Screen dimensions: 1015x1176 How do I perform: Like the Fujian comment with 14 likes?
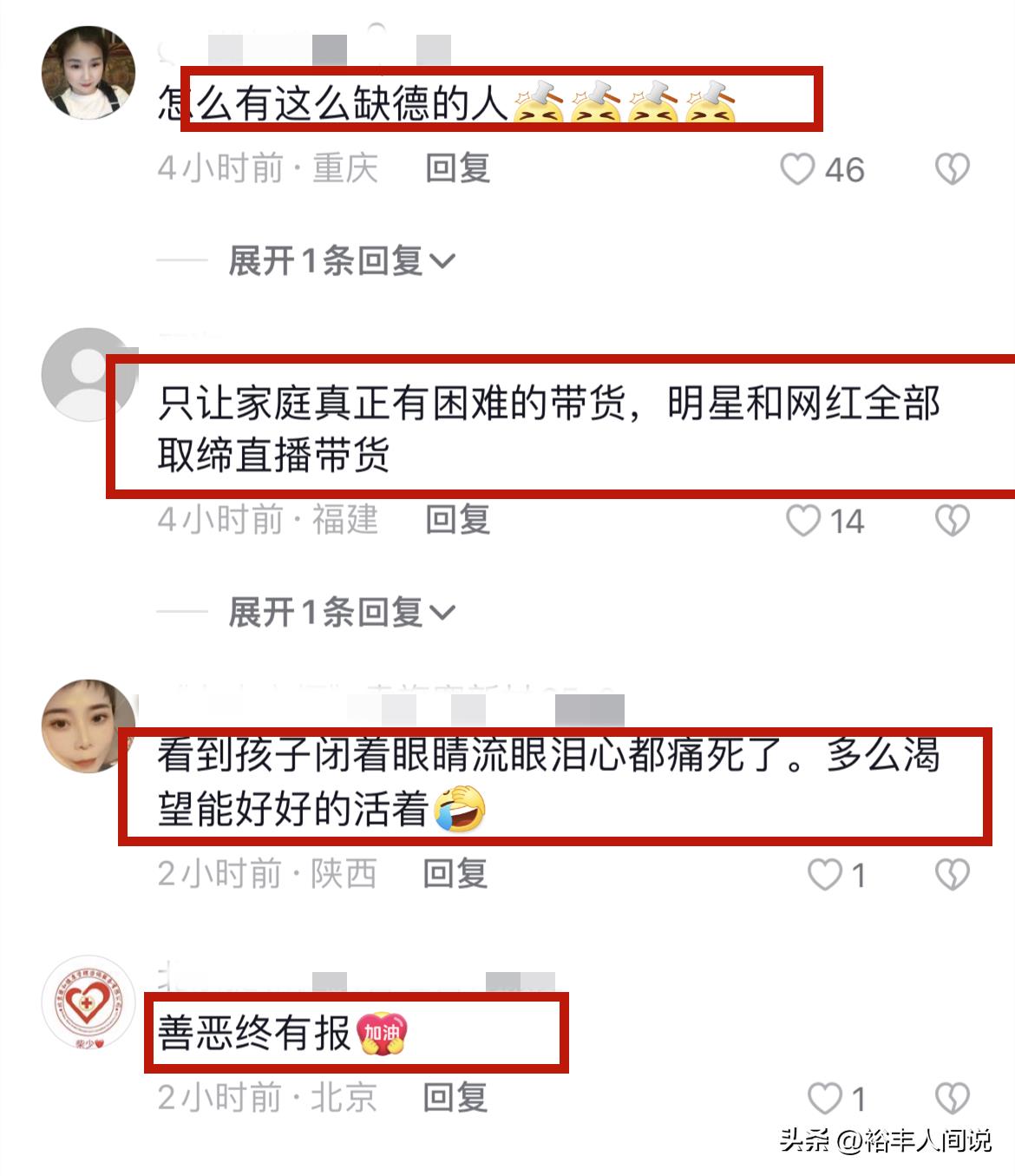tap(802, 521)
